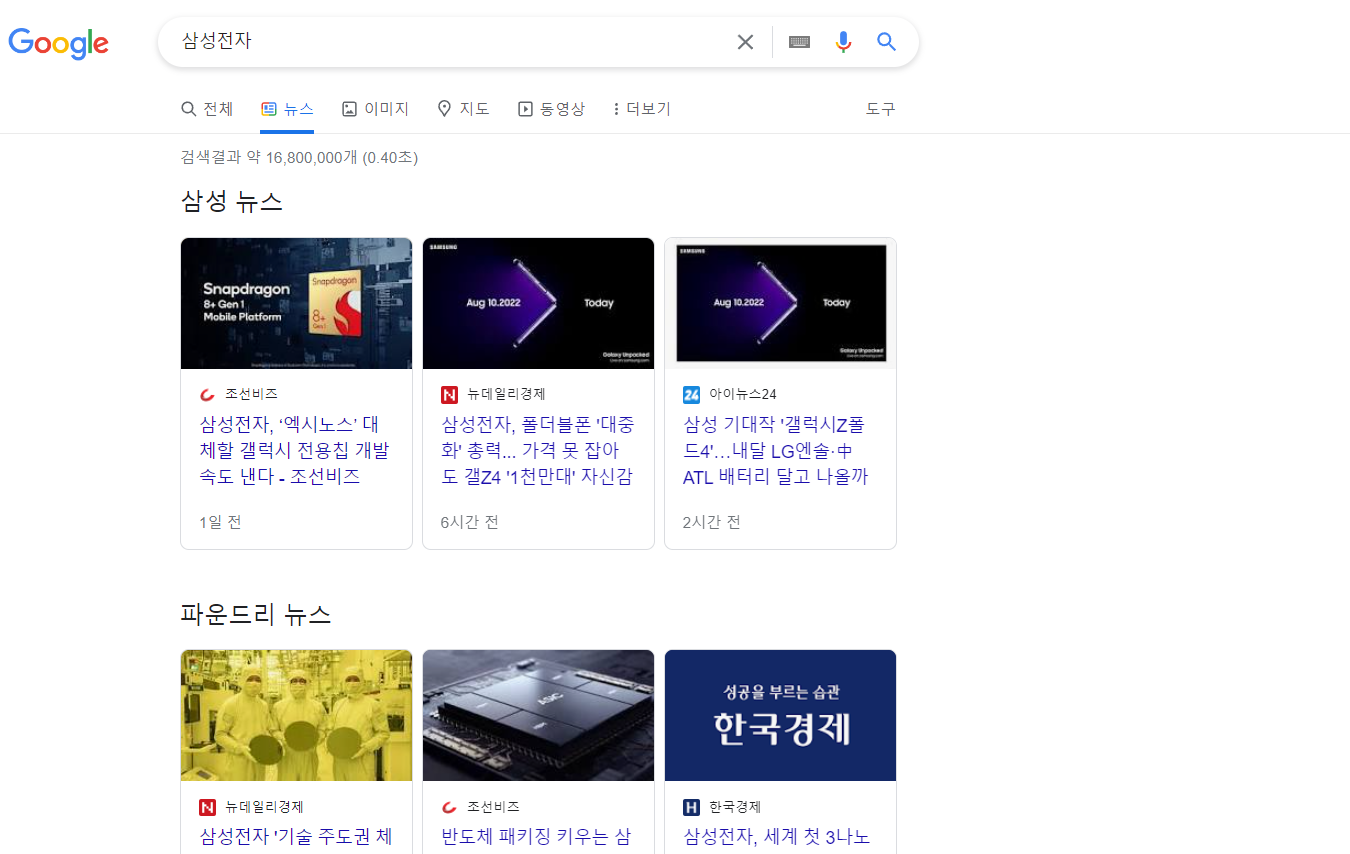This screenshot has height=854, width=1350.
Task: Click the 2시간 전 timestamp
Action: (712, 522)
